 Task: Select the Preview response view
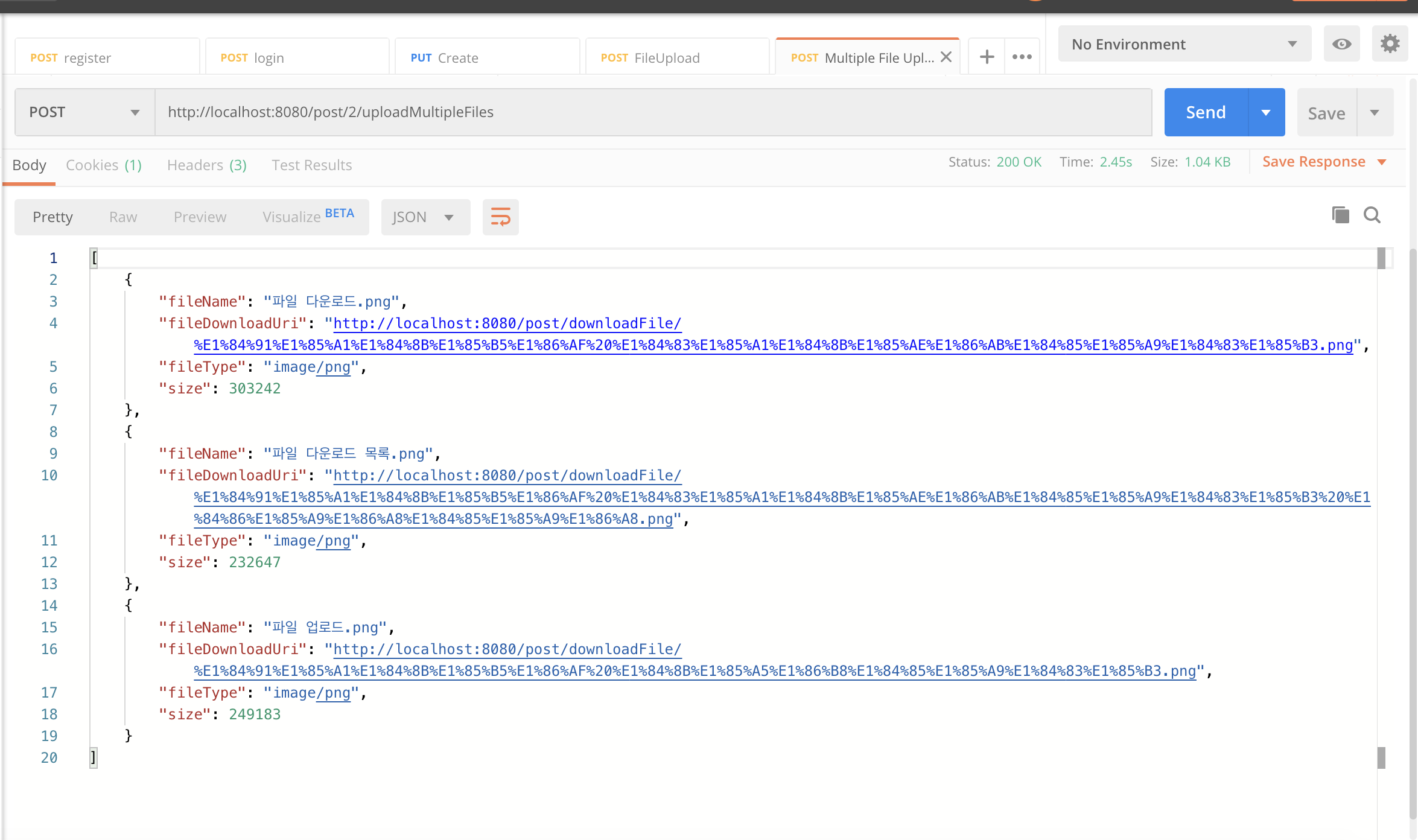[x=200, y=217]
